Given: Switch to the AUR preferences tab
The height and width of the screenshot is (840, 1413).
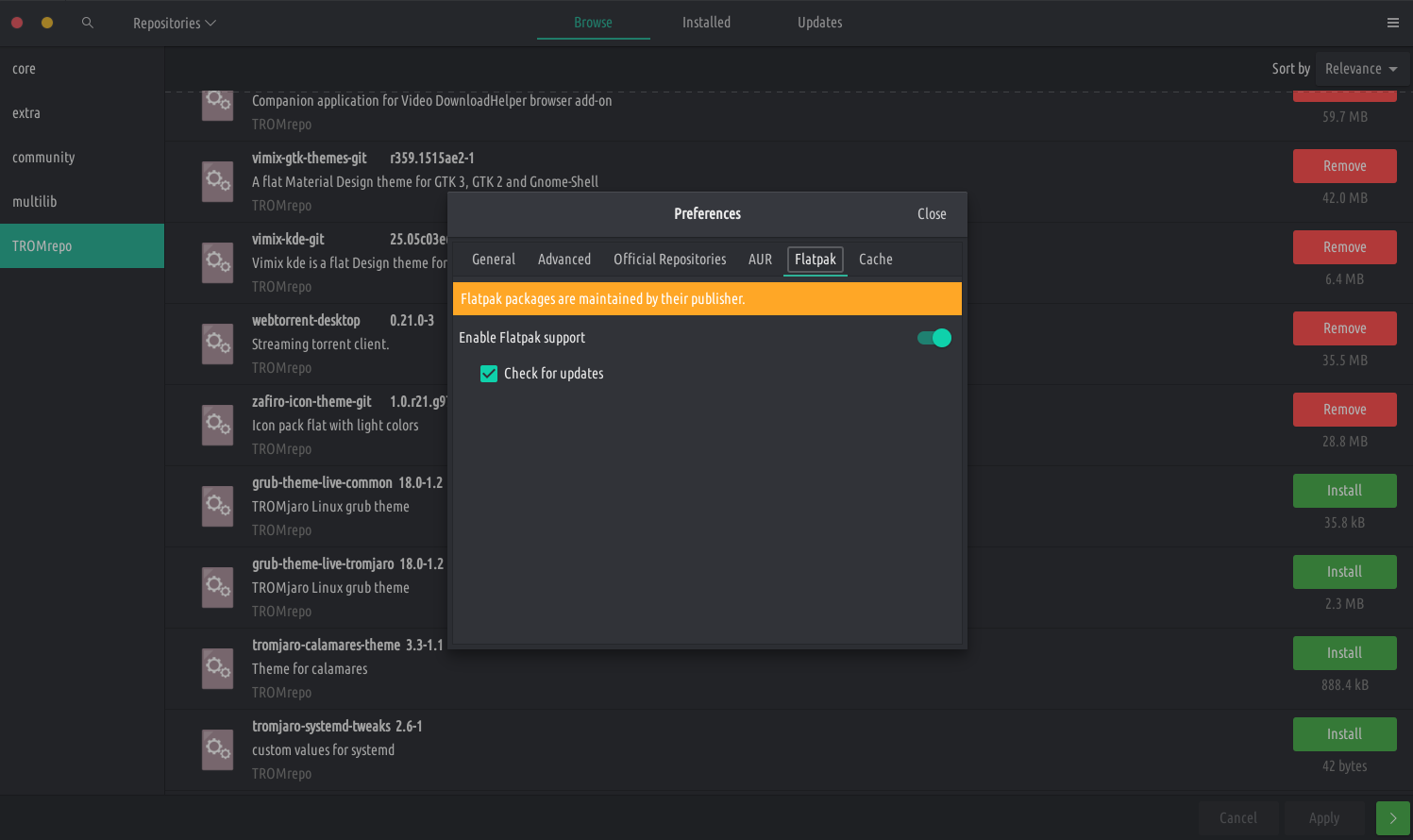Looking at the screenshot, I should click(x=760, y=260).
